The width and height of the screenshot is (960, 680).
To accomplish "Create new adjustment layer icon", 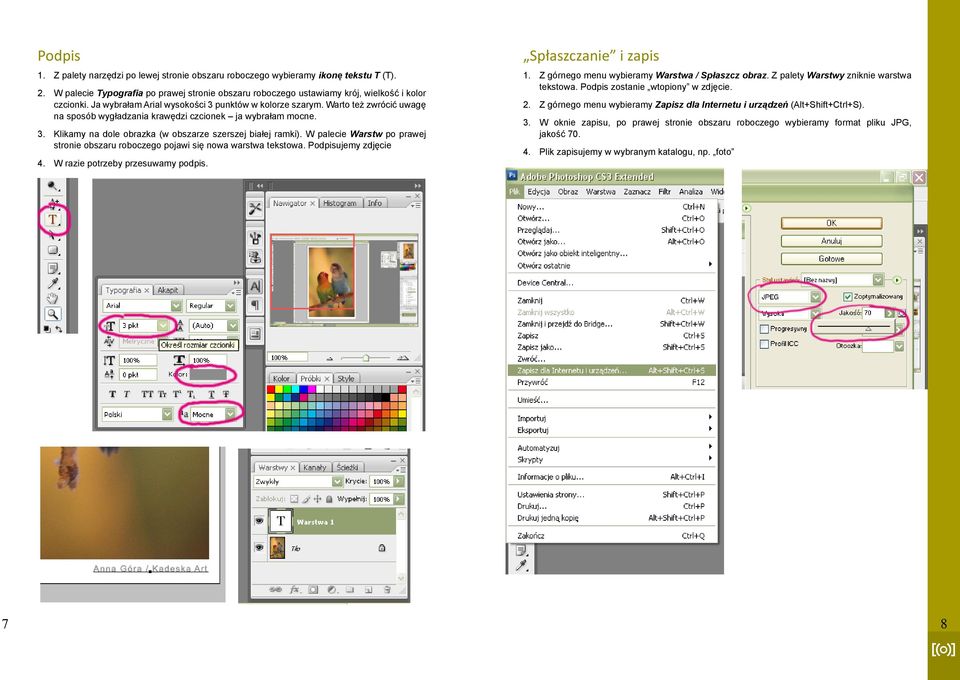I will click(332, 590).
